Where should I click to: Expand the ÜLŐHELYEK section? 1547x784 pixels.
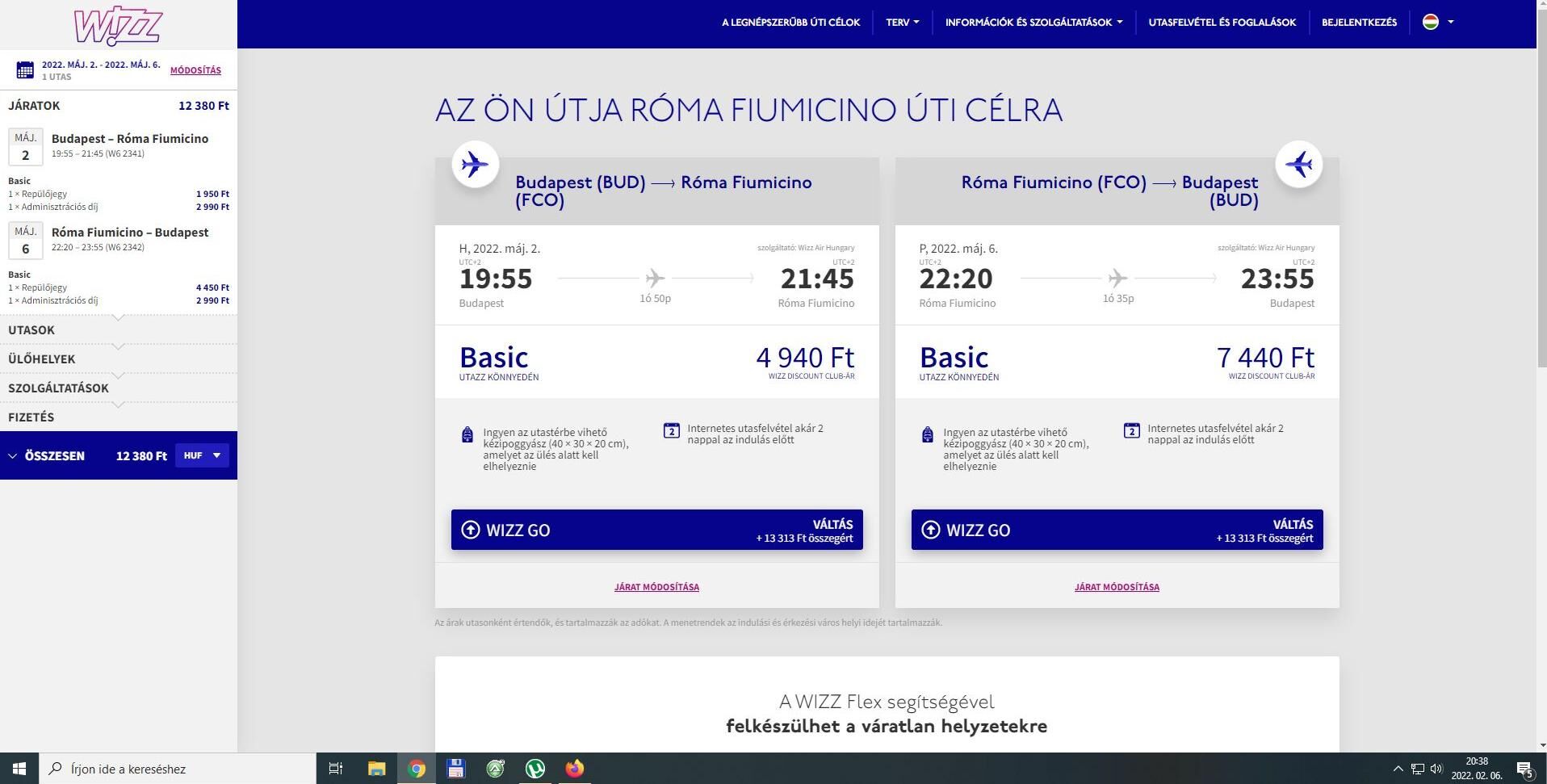click(x=119, y=359)
